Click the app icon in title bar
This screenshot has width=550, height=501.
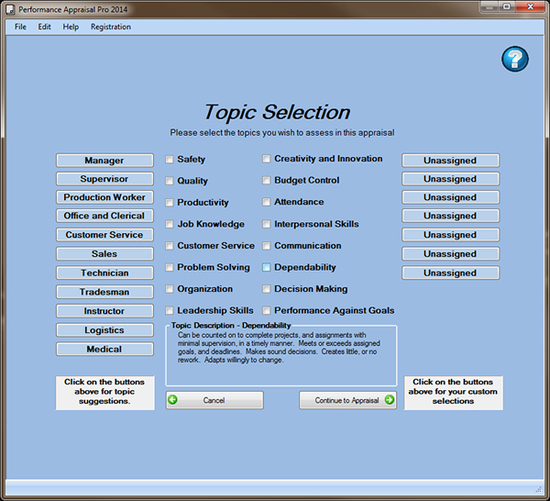tap(10, 9)
